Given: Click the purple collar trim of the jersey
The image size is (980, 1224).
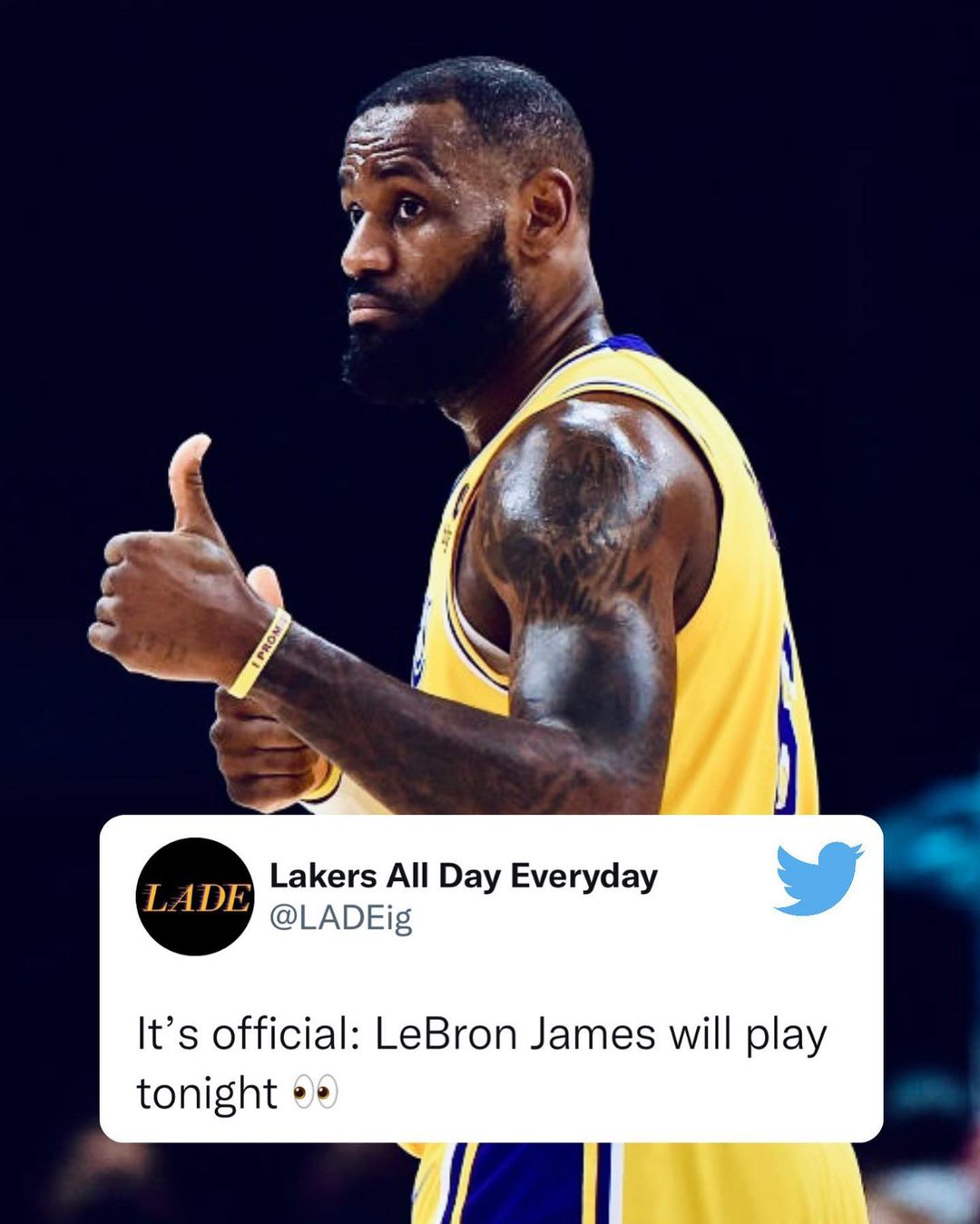Looking at the screenshot, I should point(626,345).
